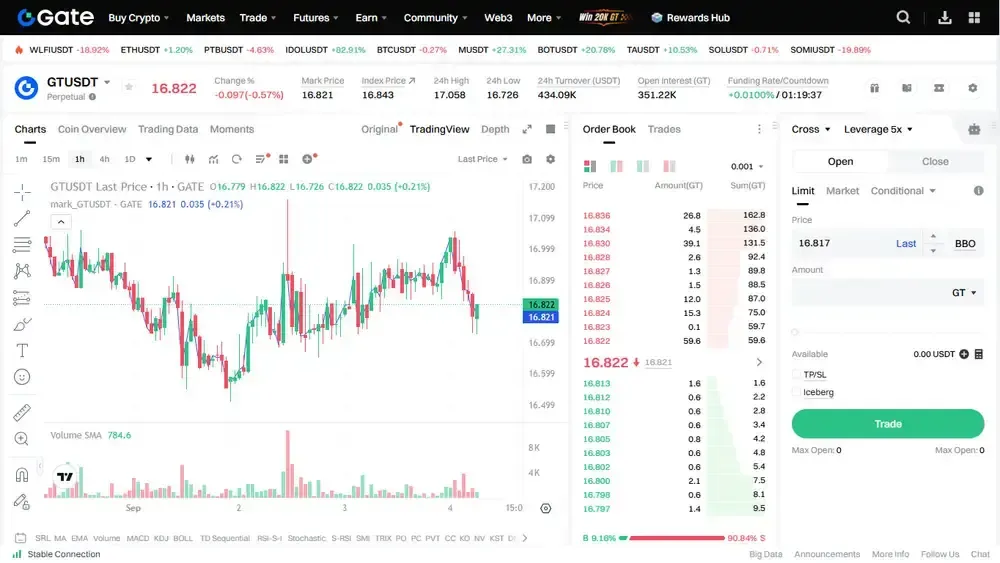This screenshot has width=1000, height=563.
Task: Select the trend line drawing tool
Action: click(22, 219)
